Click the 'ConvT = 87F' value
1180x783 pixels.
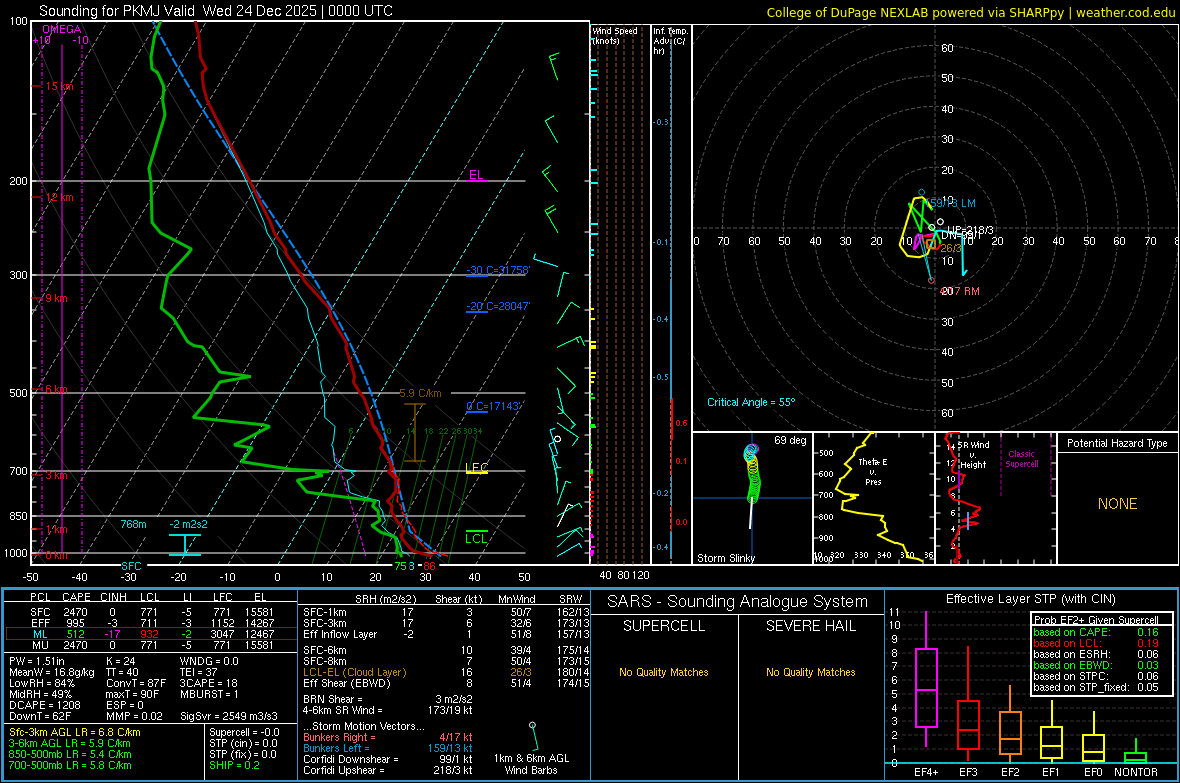pos(135,684)
